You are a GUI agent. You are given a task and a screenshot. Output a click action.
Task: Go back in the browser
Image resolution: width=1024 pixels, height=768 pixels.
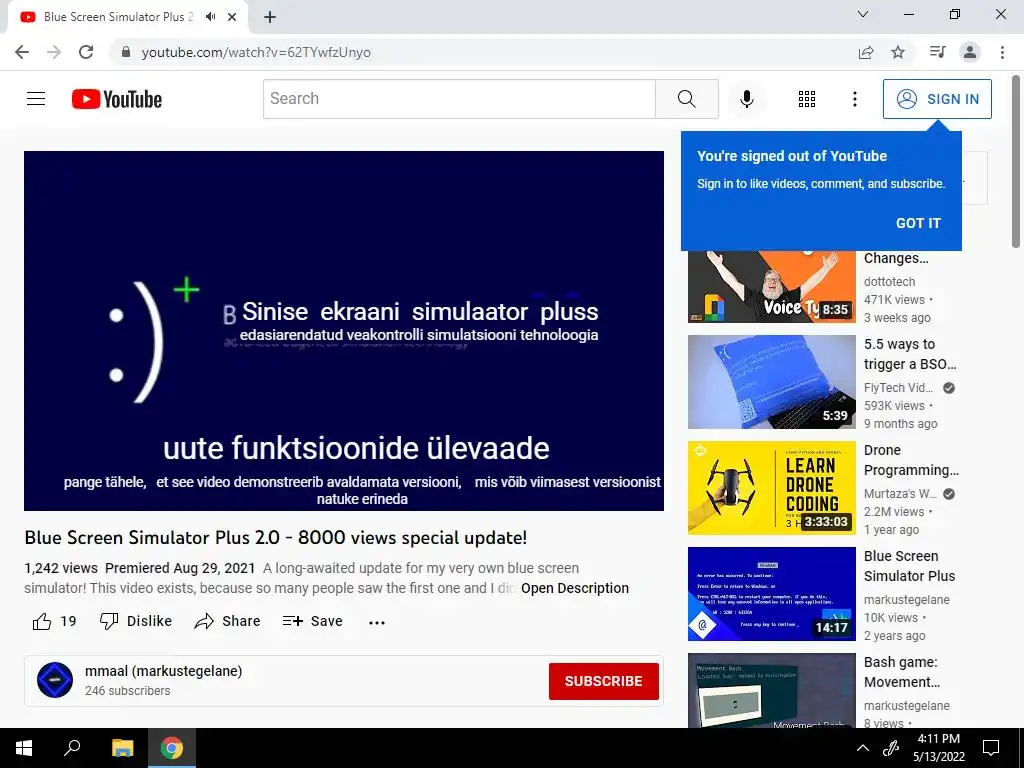(x=22, y=52)
